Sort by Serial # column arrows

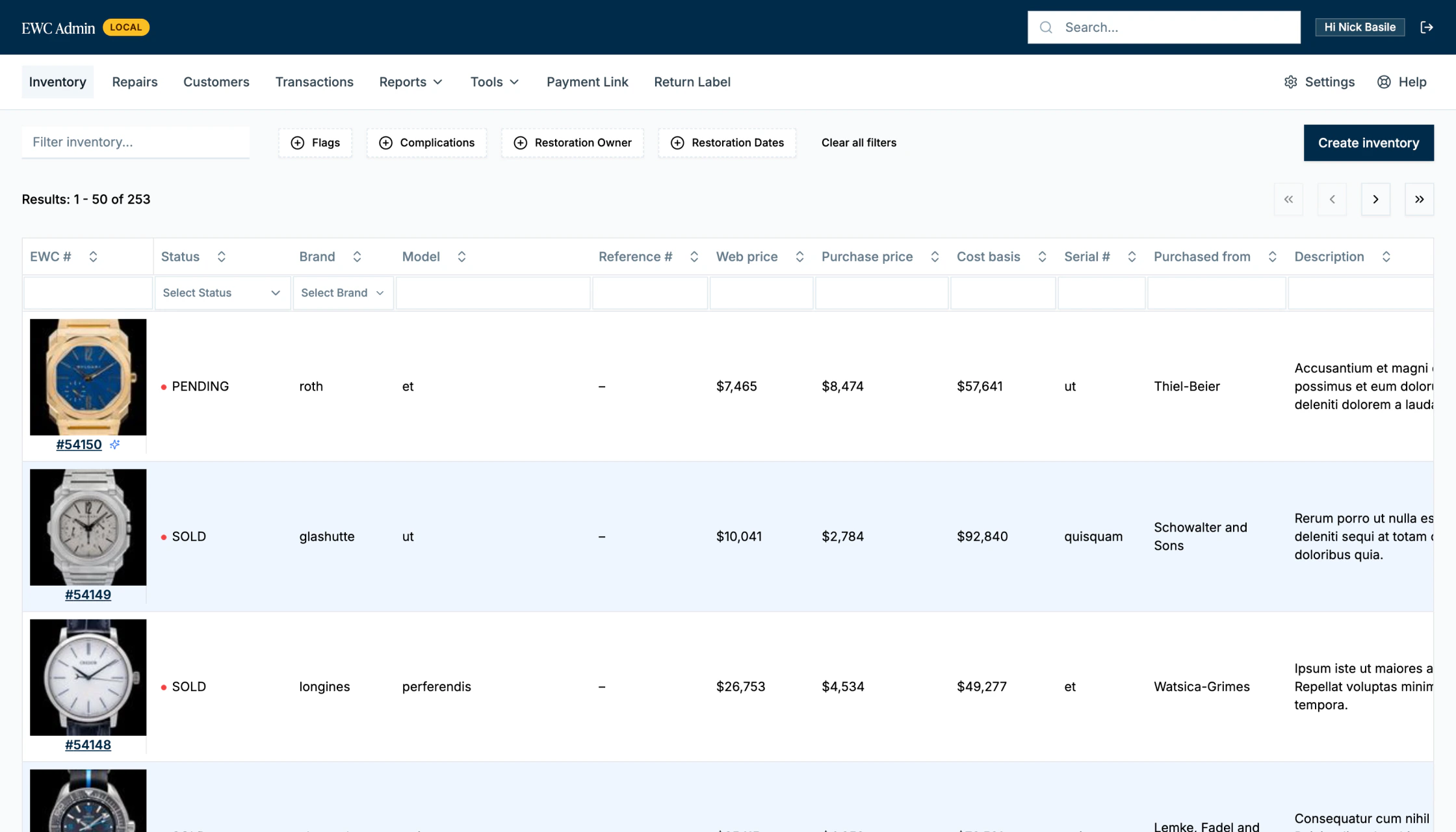pos(1132,257)
